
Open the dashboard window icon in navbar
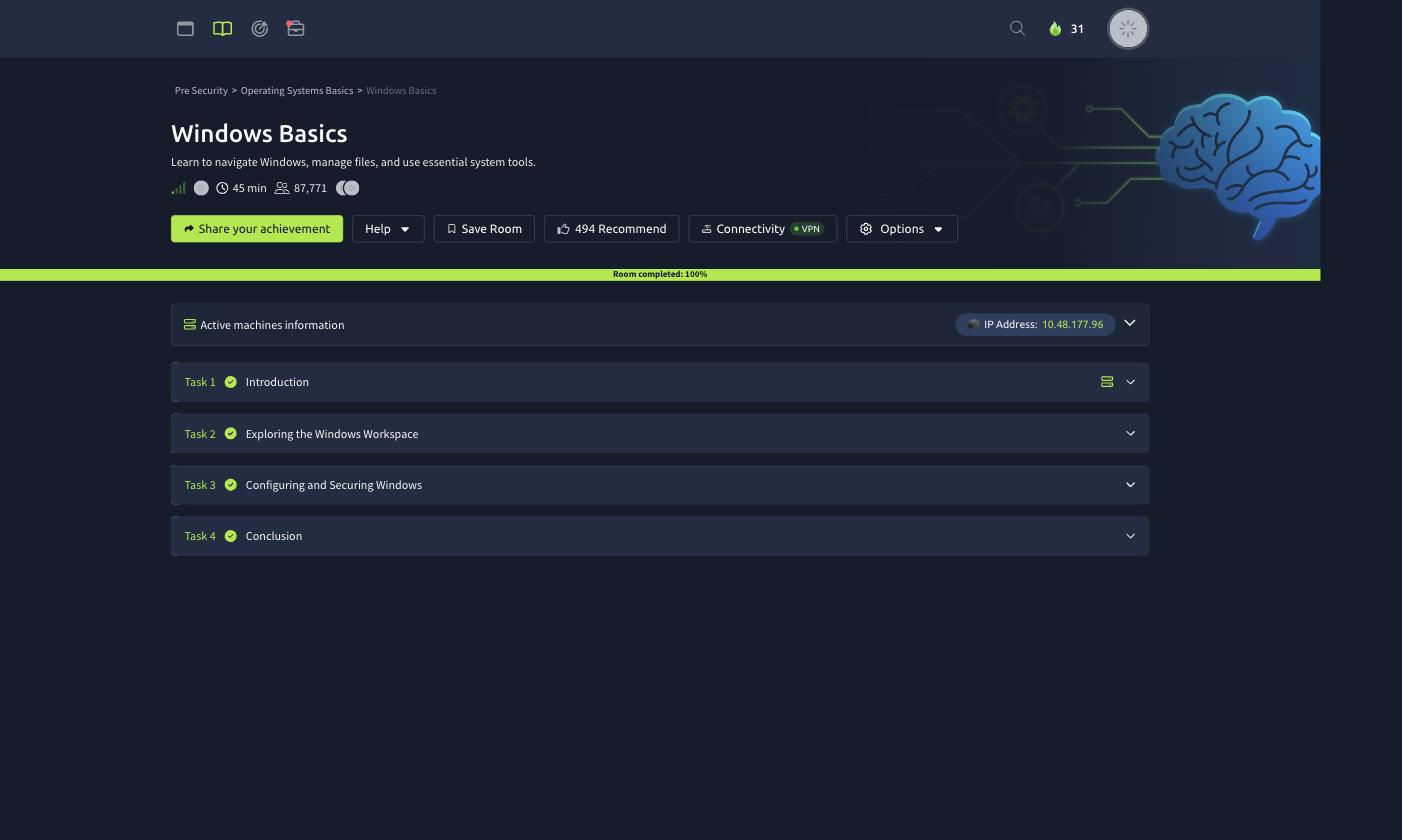[185, 29]
